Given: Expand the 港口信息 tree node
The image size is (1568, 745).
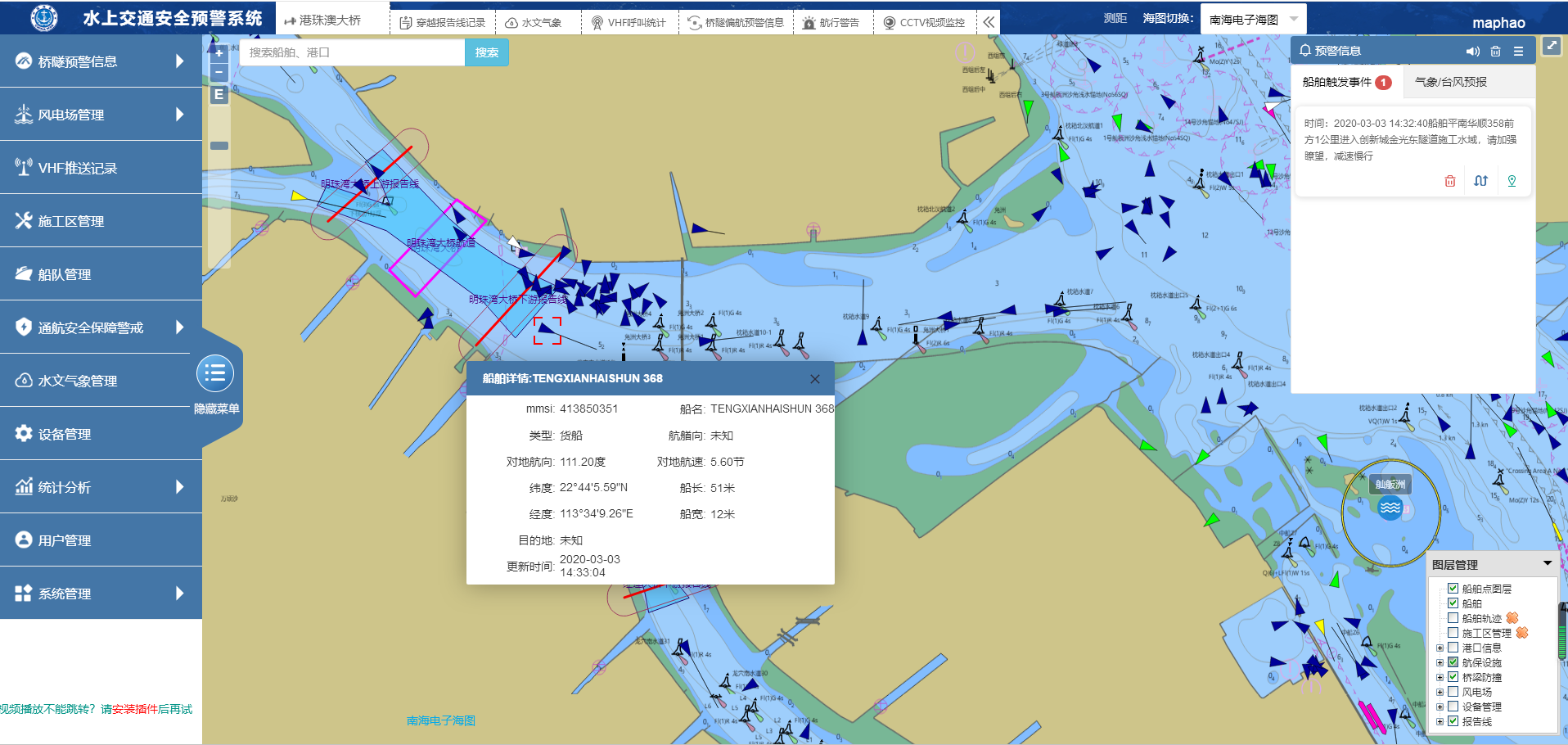Looking at the screenshot, I should [x=1440, y=648].
